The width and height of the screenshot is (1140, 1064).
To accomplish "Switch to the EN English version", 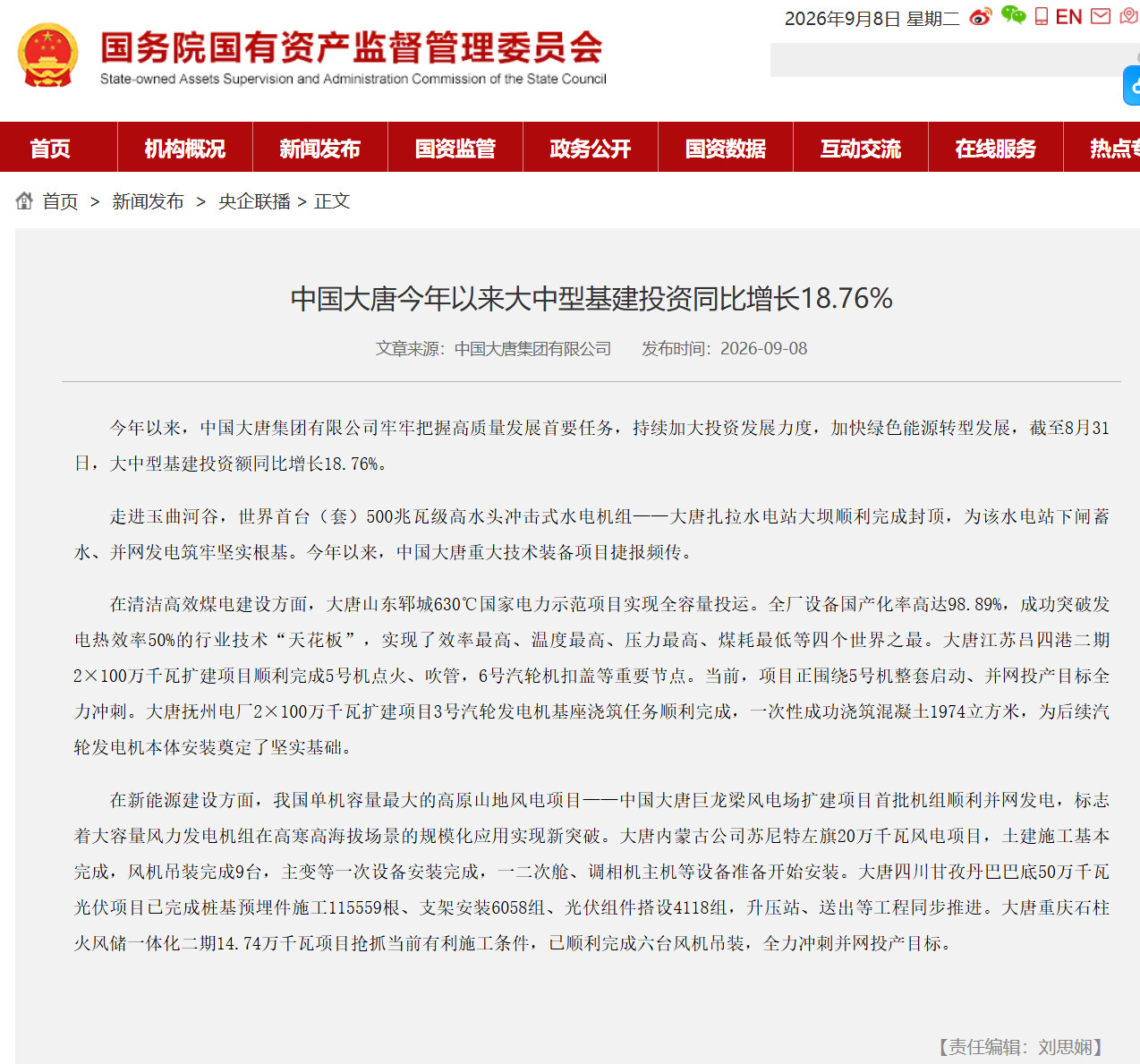I will click(1068, 17).
